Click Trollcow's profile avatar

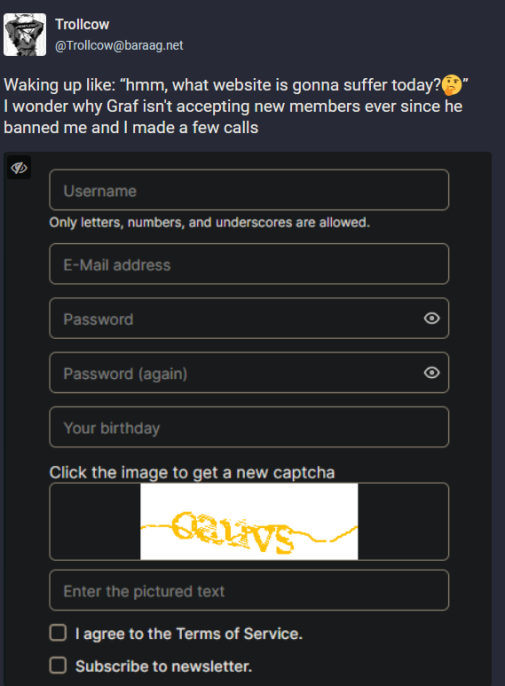pyautogui.click(x=25, y=35)
